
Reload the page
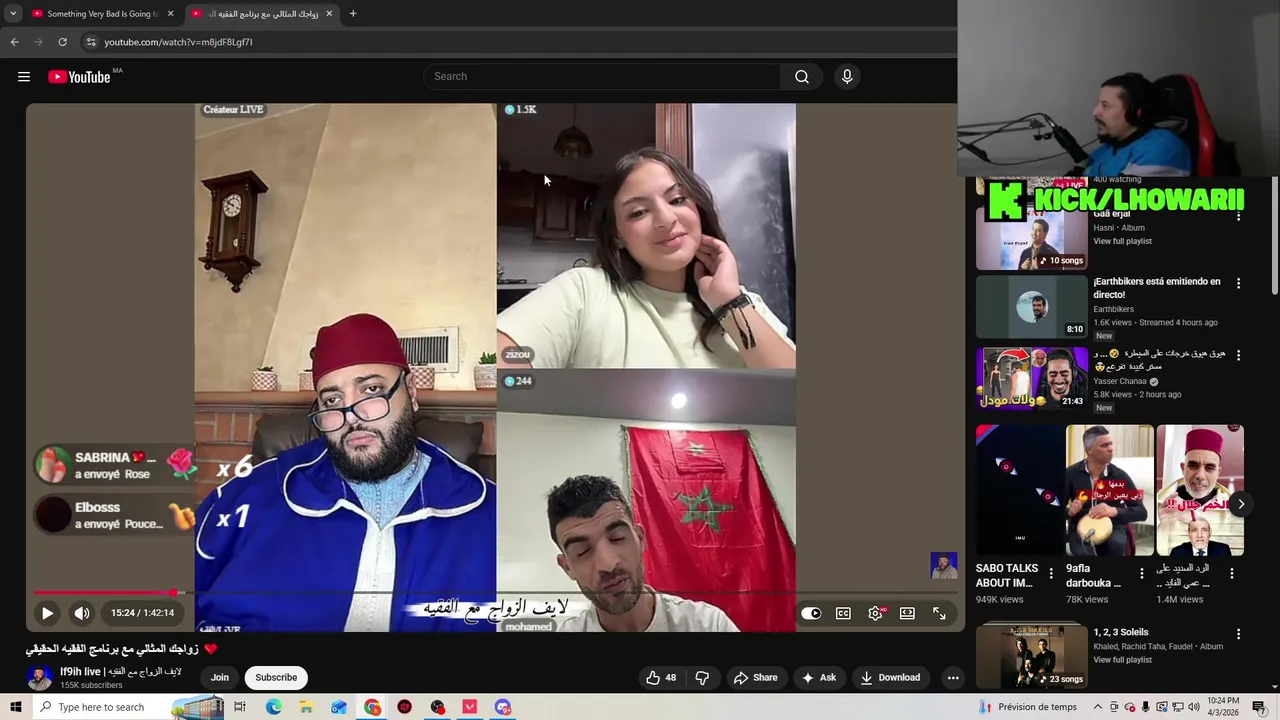(x=62, y=42)
